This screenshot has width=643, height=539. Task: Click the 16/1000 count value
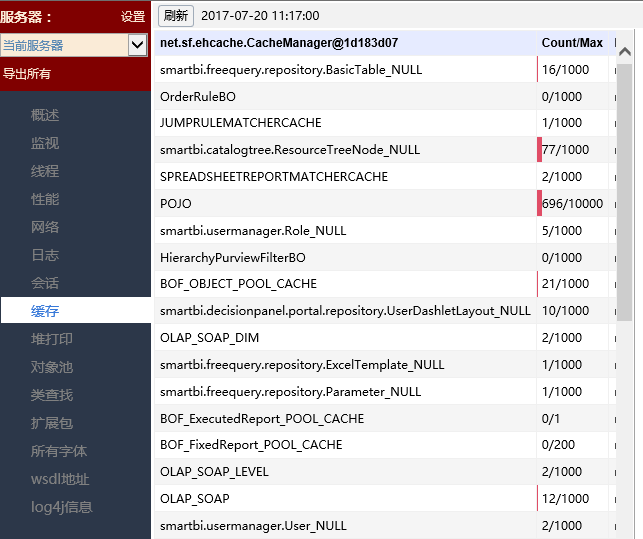coord(565,70)
